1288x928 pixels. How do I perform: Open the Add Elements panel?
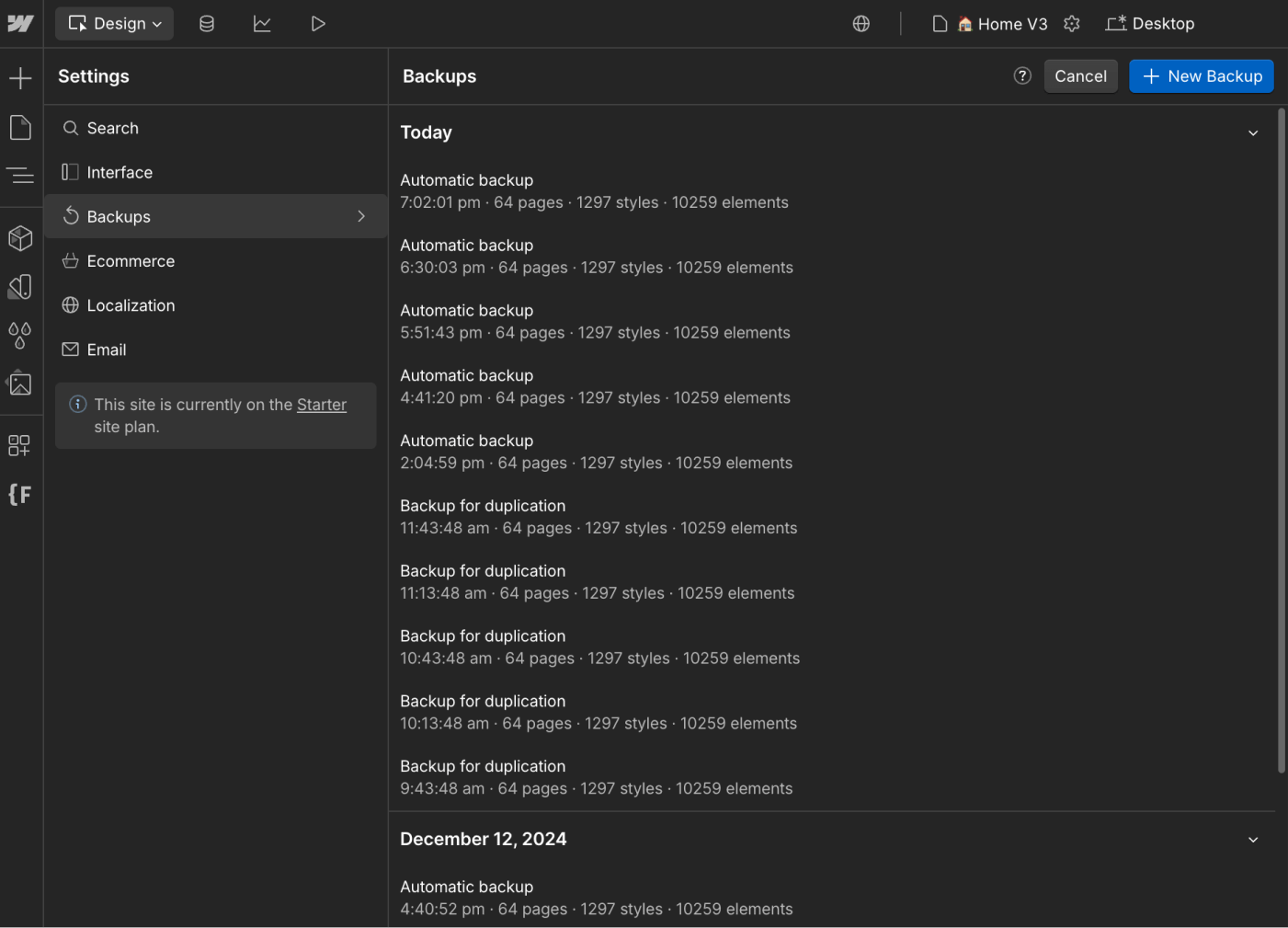[20, 77]
